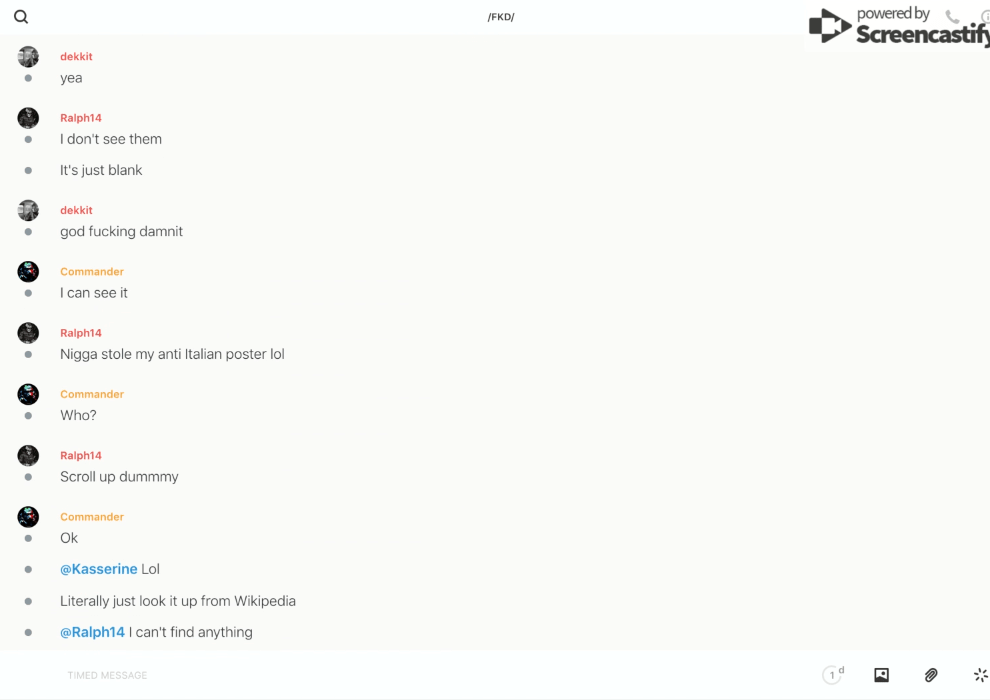The image size is (990, 700).
Task: Select the Ralph14 name above 'I don't see them'
Action: [x=81, y=118]
